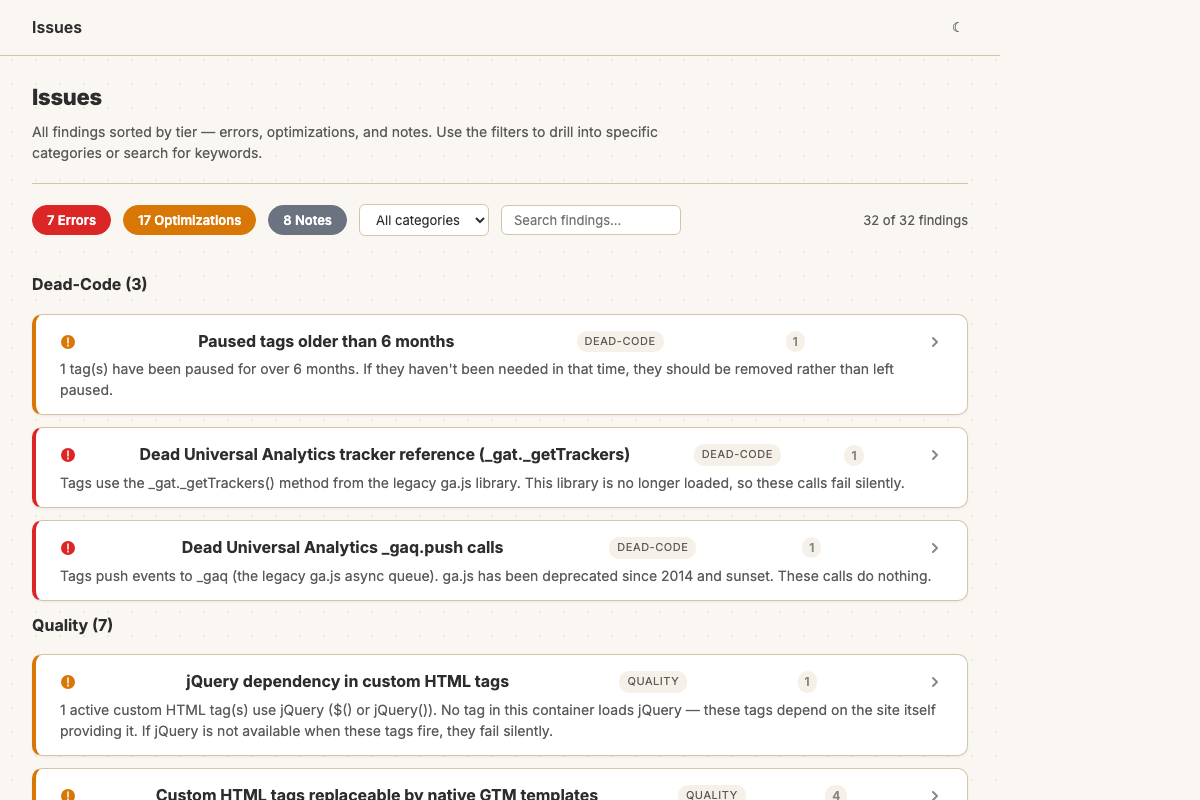Click count badge on Paused tags finding
The image size is (1200, 800).
(x=795, y=342)
